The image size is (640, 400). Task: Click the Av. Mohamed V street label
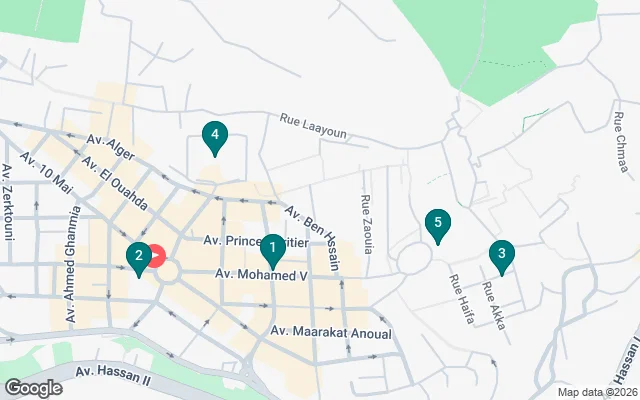click(261, 274)
